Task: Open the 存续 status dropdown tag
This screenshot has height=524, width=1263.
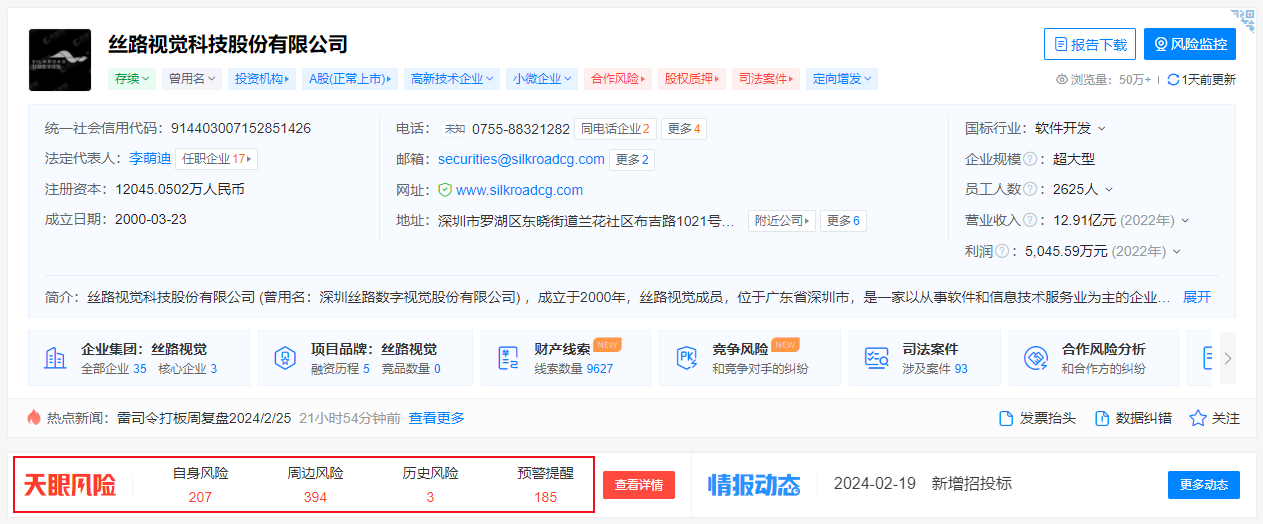Action: (x=132, y=78)
